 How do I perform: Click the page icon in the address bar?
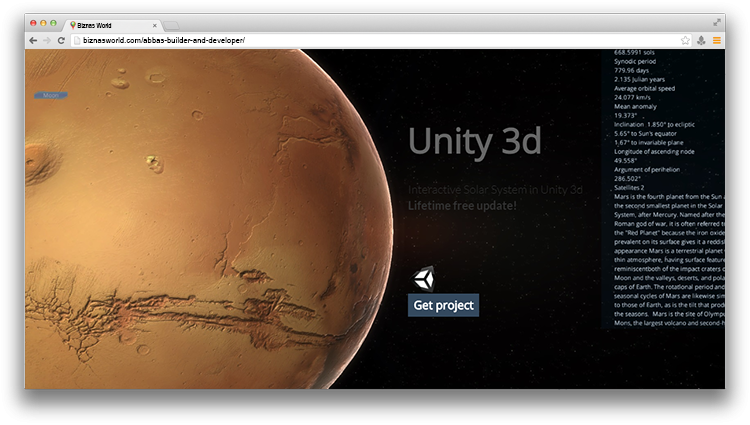click(x=77, y=41)
